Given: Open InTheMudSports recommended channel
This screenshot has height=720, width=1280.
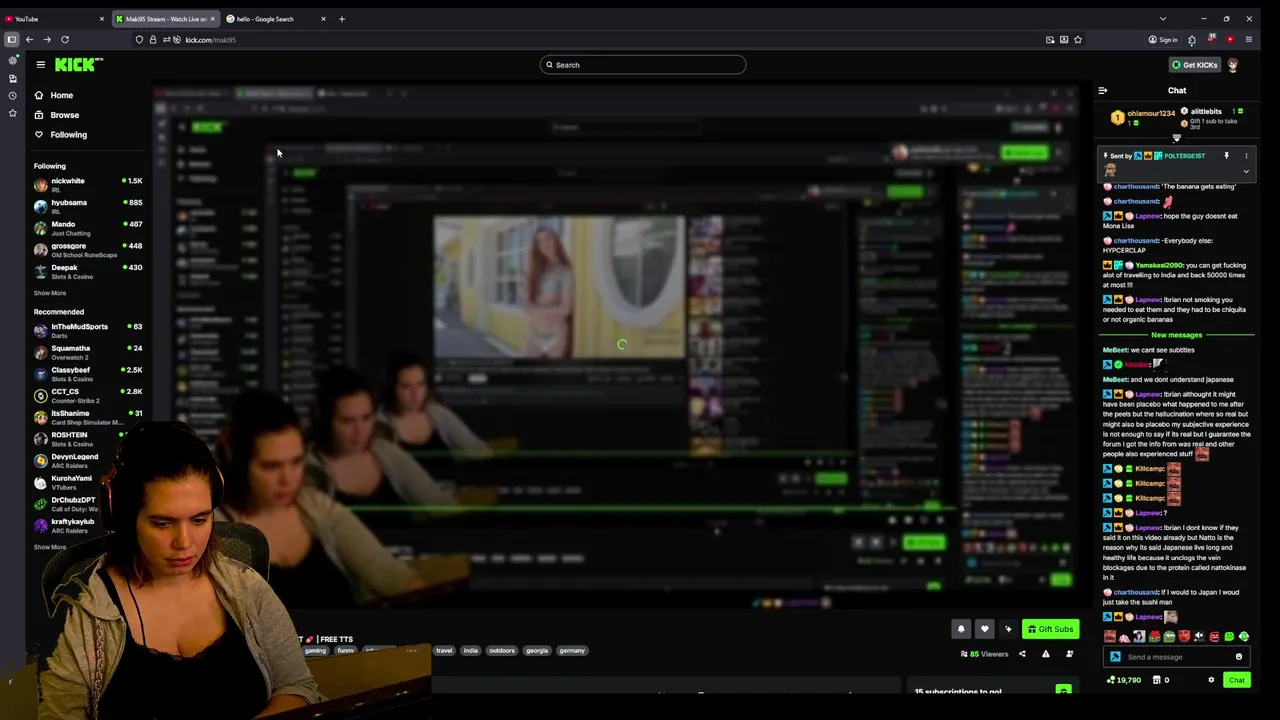Looking at the screenshot, I should [88, 330].
